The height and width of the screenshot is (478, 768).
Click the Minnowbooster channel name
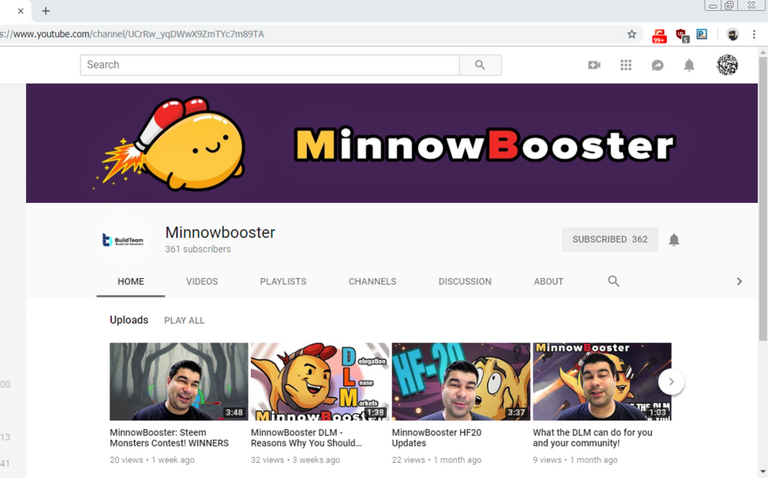220,232
